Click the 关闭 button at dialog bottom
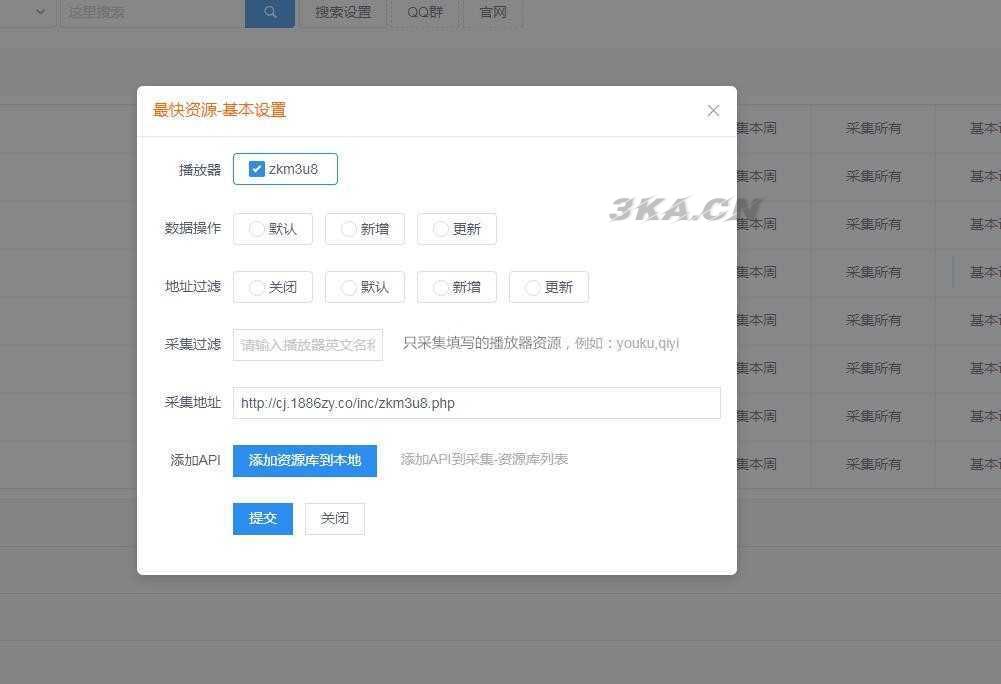Viewport: 1001px width, 684px height. [335, 519]
